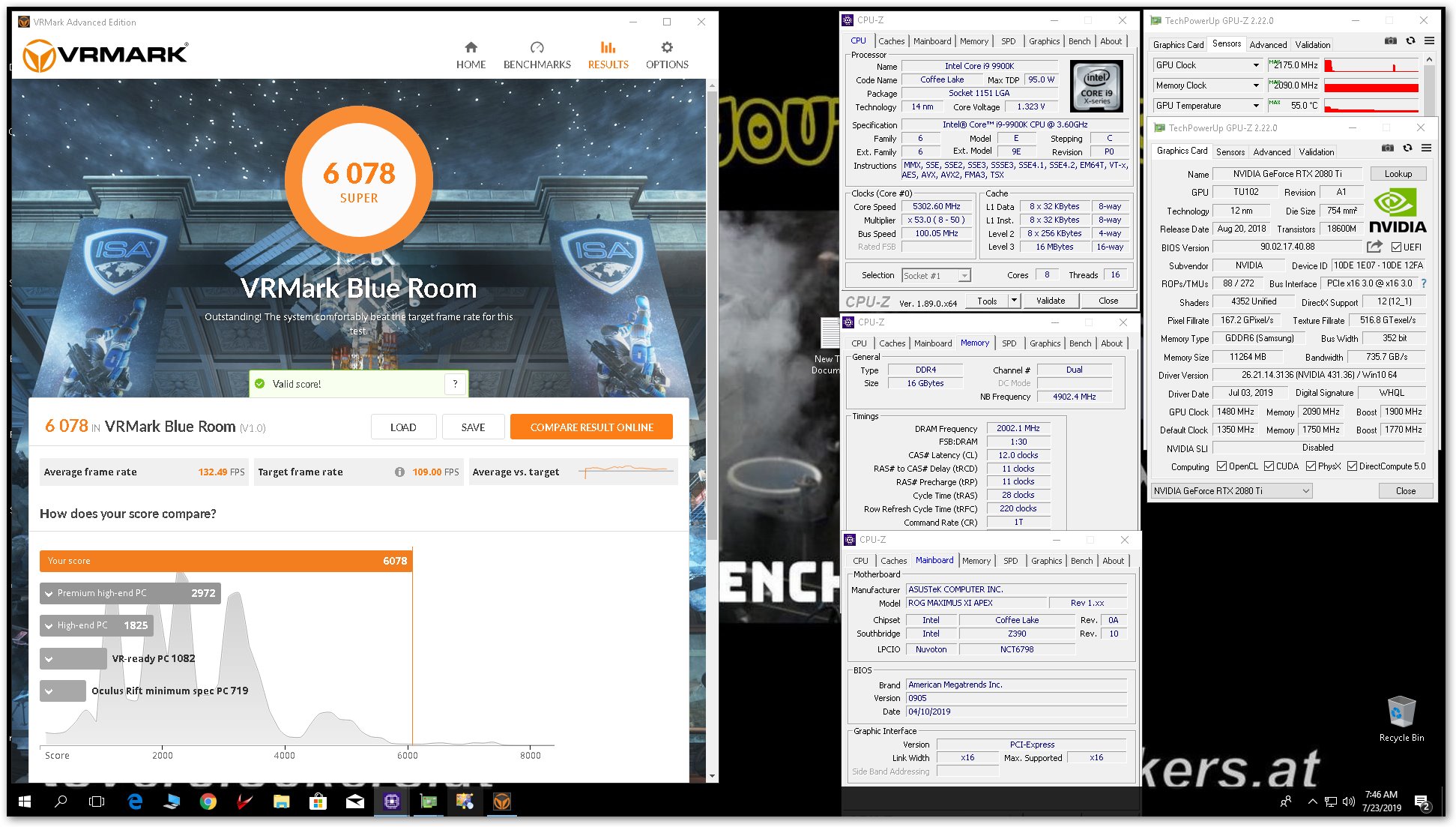Refresh GPU-Z Graphics Card window
The image size is (1456, 827).
[1407, 148]
